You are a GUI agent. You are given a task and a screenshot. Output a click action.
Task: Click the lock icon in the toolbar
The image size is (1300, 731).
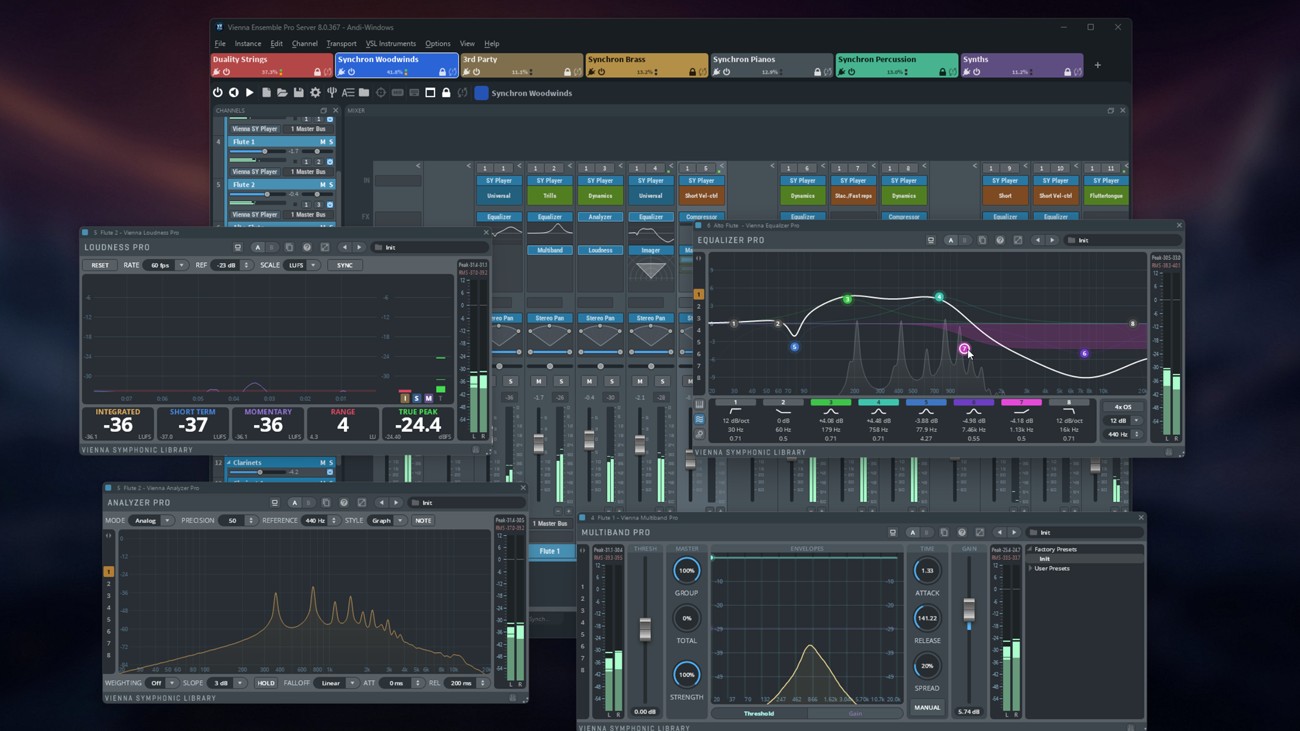447,92
